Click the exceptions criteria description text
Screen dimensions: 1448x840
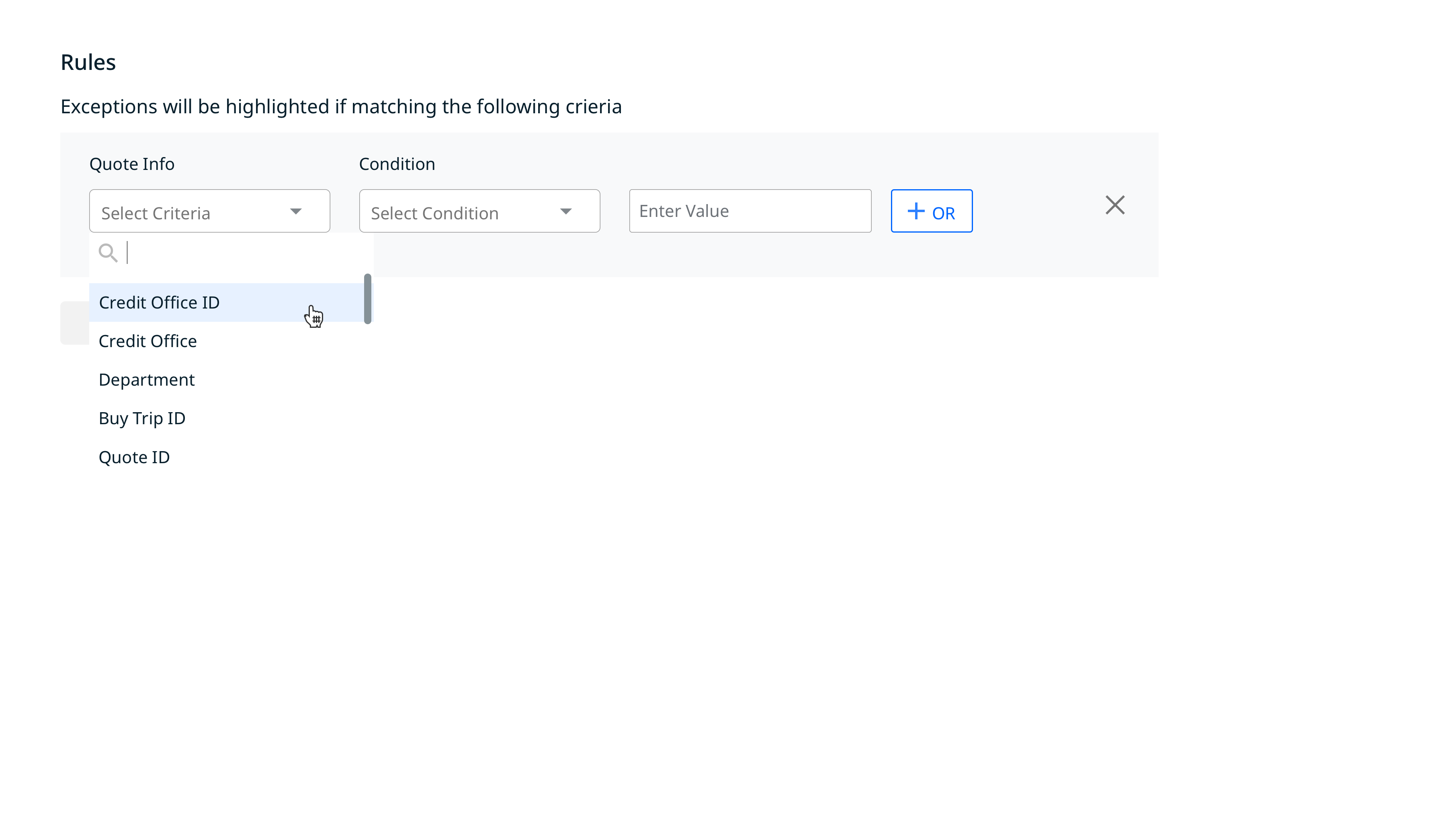[341, 106]
